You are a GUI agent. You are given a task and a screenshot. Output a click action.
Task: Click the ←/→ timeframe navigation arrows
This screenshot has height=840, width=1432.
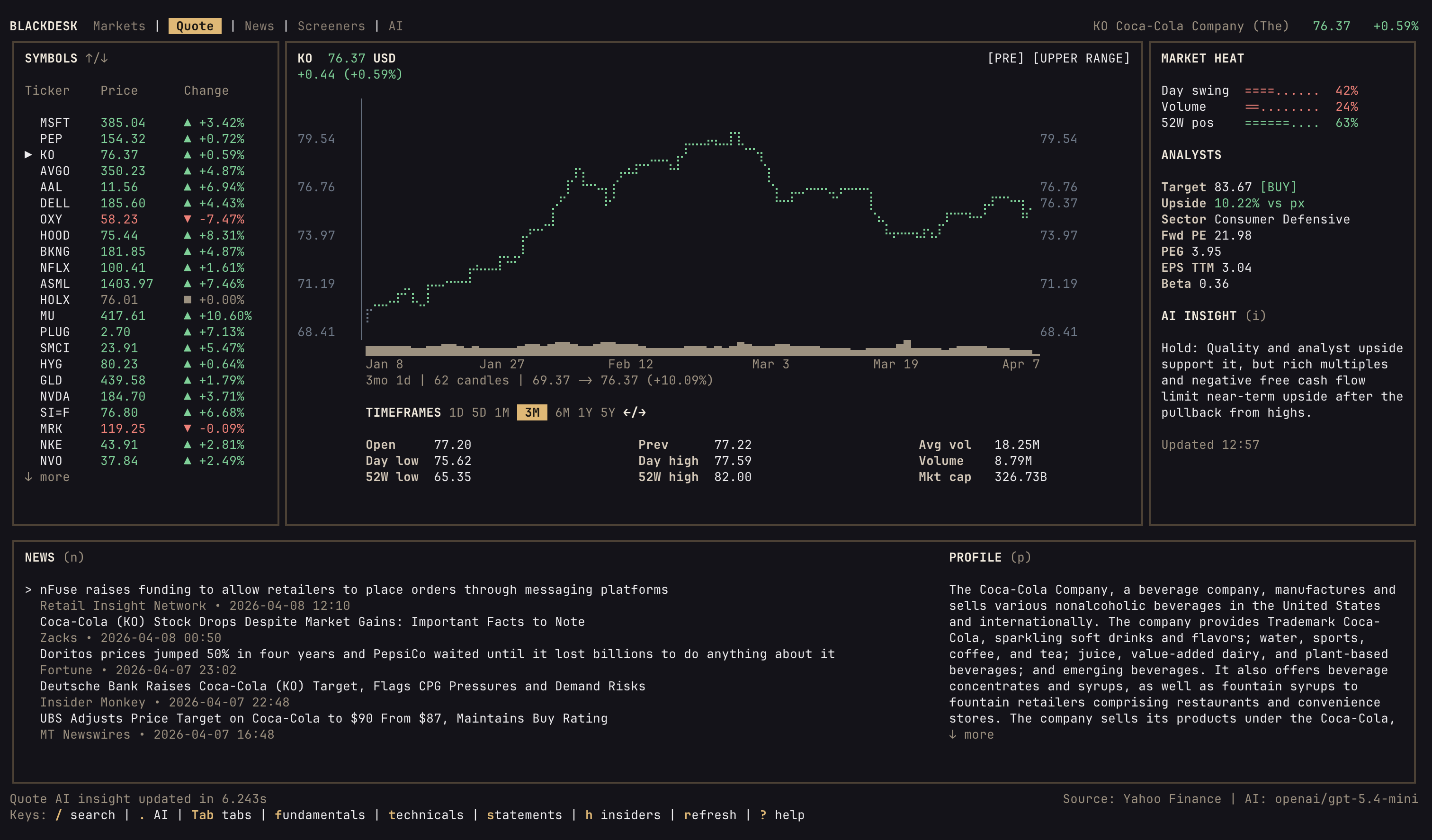click(x=635, y=412)
